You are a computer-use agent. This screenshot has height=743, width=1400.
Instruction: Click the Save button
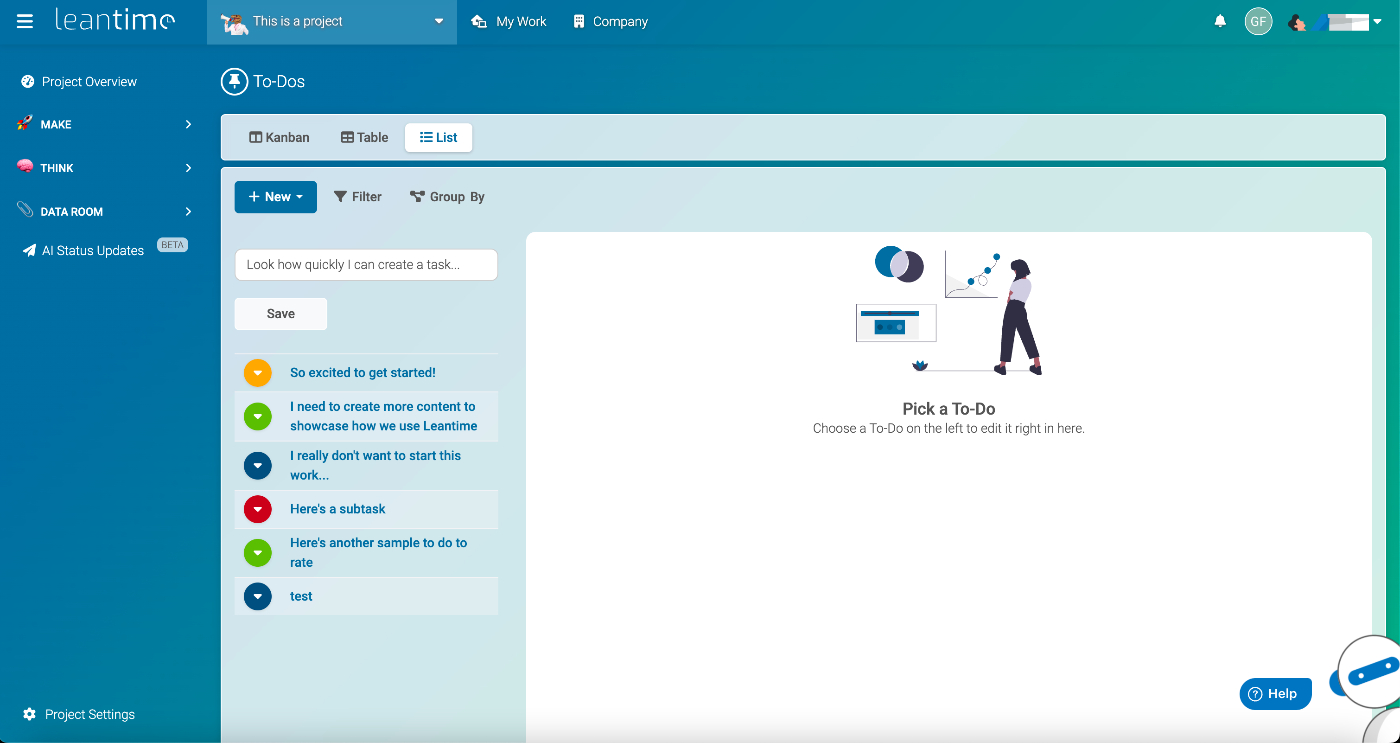[x=280, y=314]
